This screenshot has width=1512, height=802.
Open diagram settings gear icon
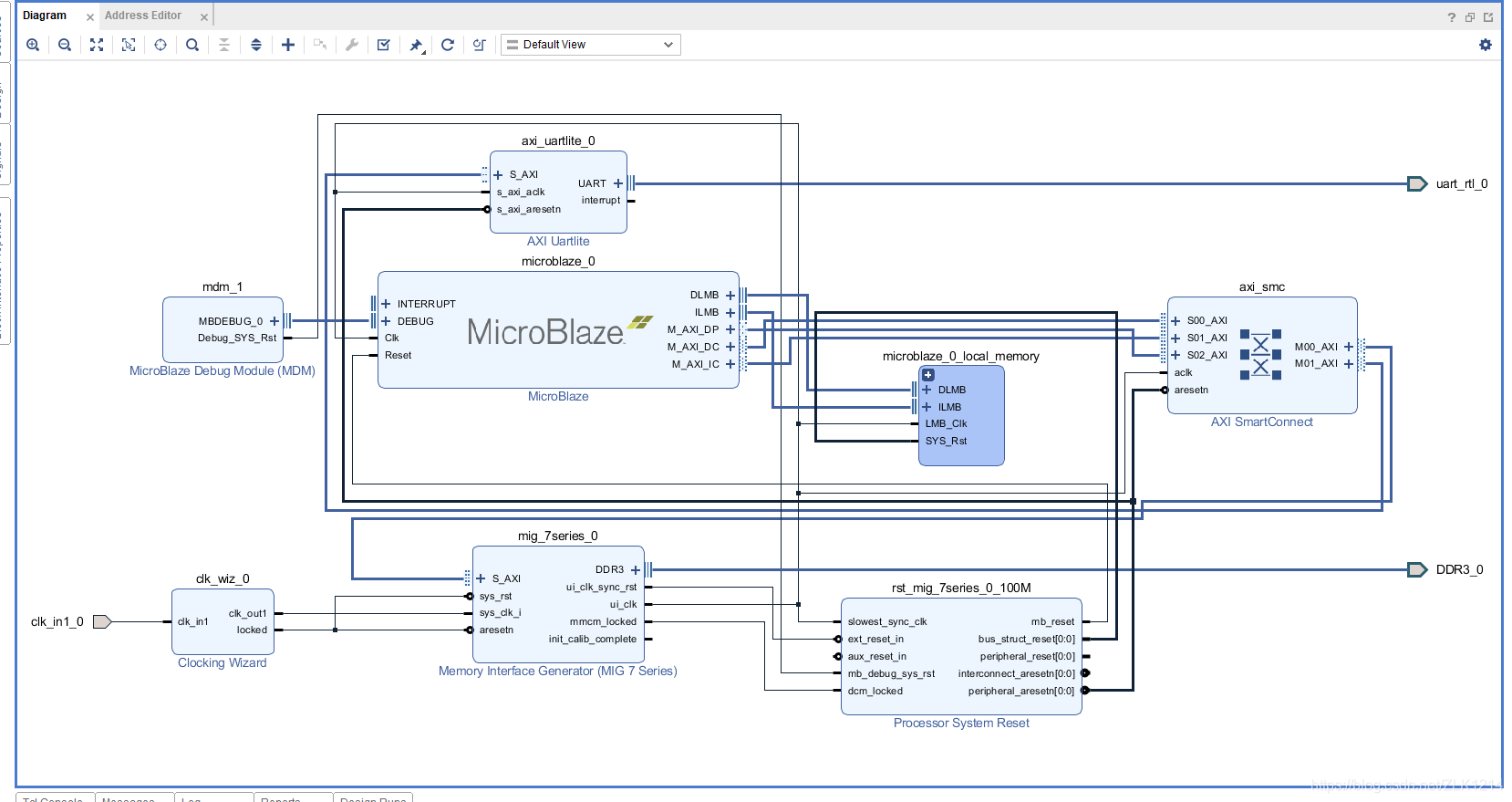pyautogui.click(x=1486, y=45)
